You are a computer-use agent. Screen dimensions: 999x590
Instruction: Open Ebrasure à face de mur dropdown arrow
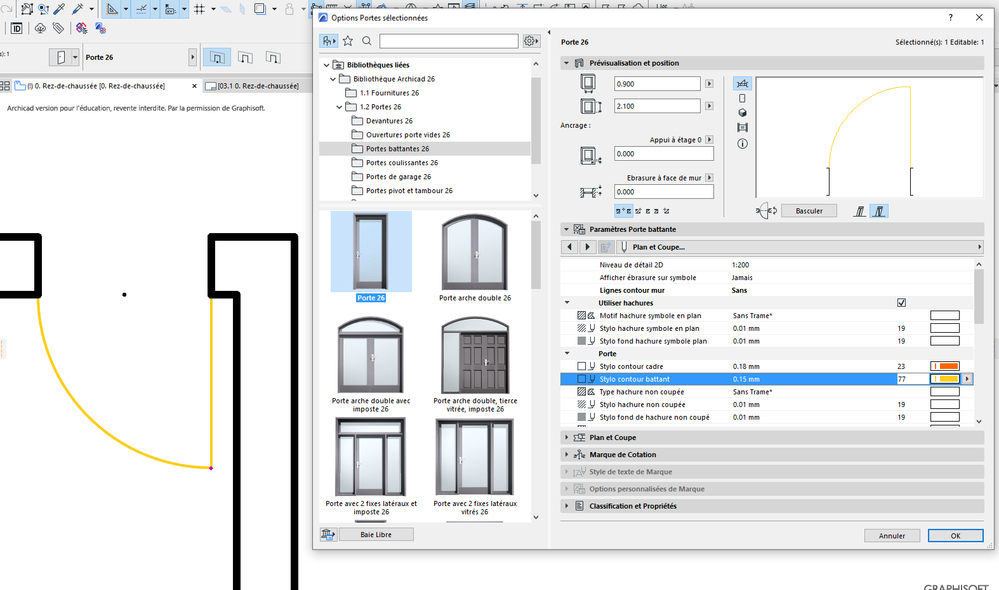click(709, 178)
